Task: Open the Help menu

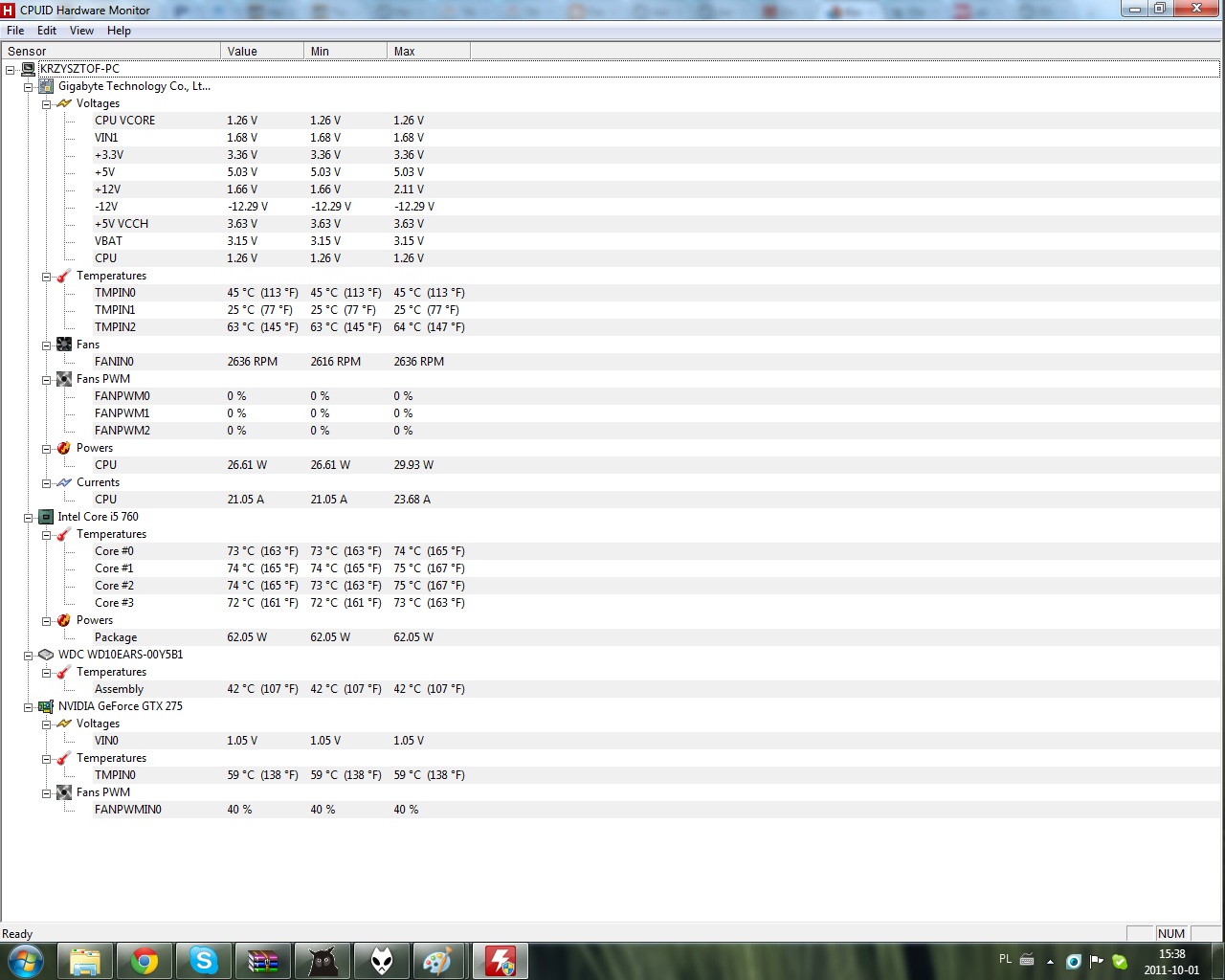Action: [x=119, y=31]
